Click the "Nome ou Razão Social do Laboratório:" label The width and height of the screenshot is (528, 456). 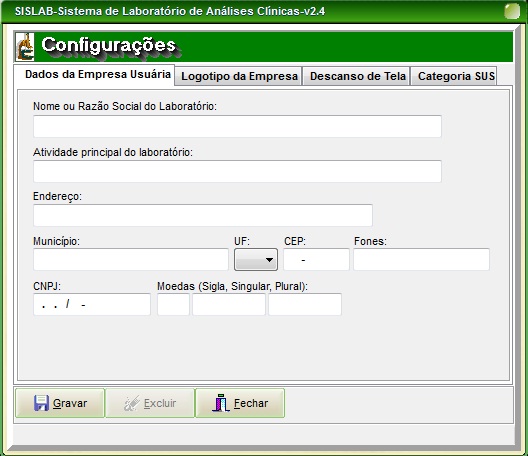click(x=125, y=106)
